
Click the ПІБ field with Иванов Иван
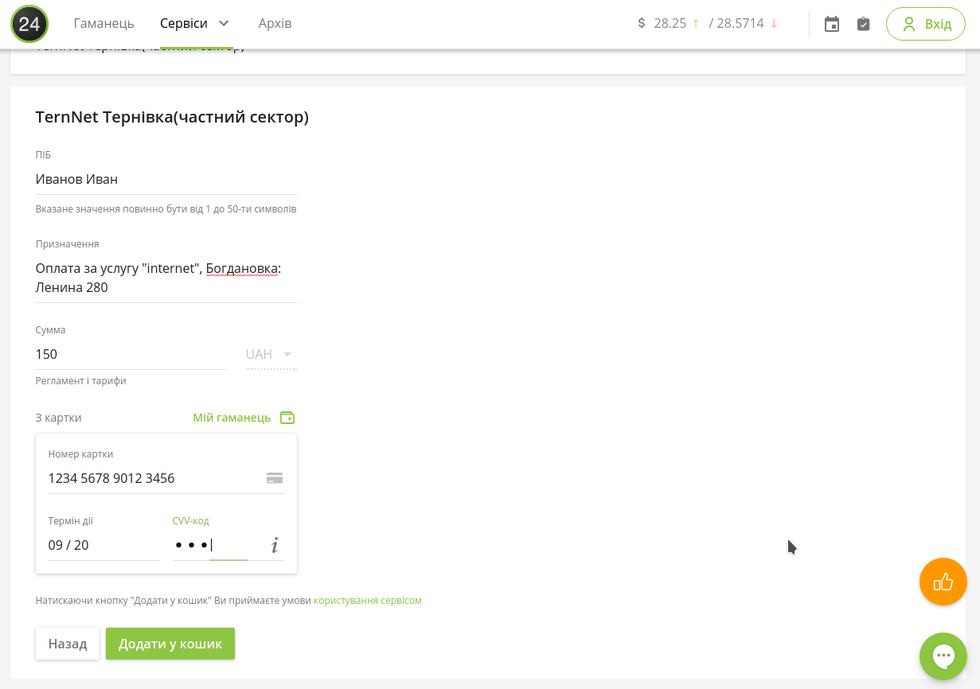tap(166, 179)
